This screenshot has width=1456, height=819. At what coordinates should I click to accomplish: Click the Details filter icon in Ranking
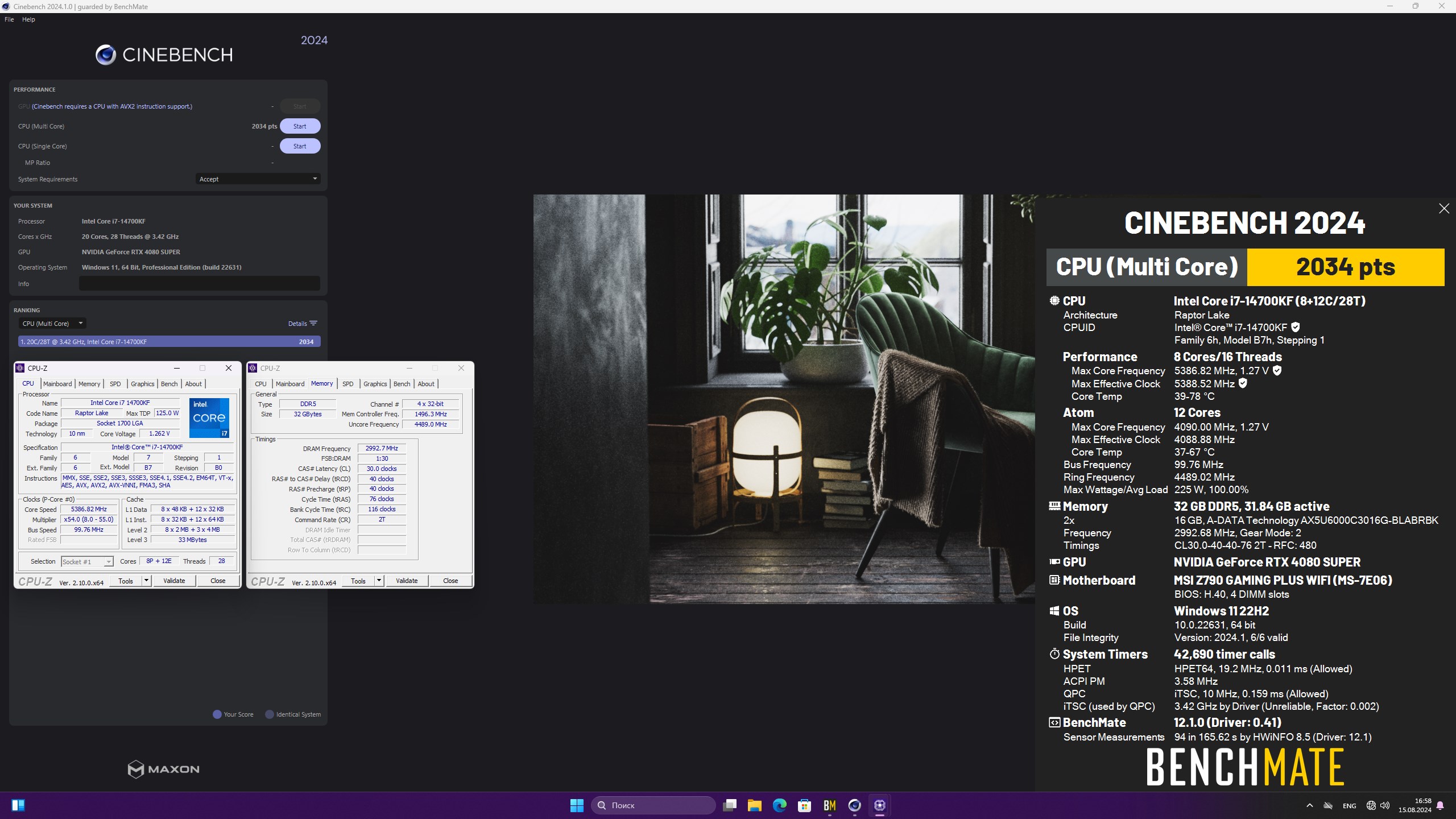(x=313, y=323)
